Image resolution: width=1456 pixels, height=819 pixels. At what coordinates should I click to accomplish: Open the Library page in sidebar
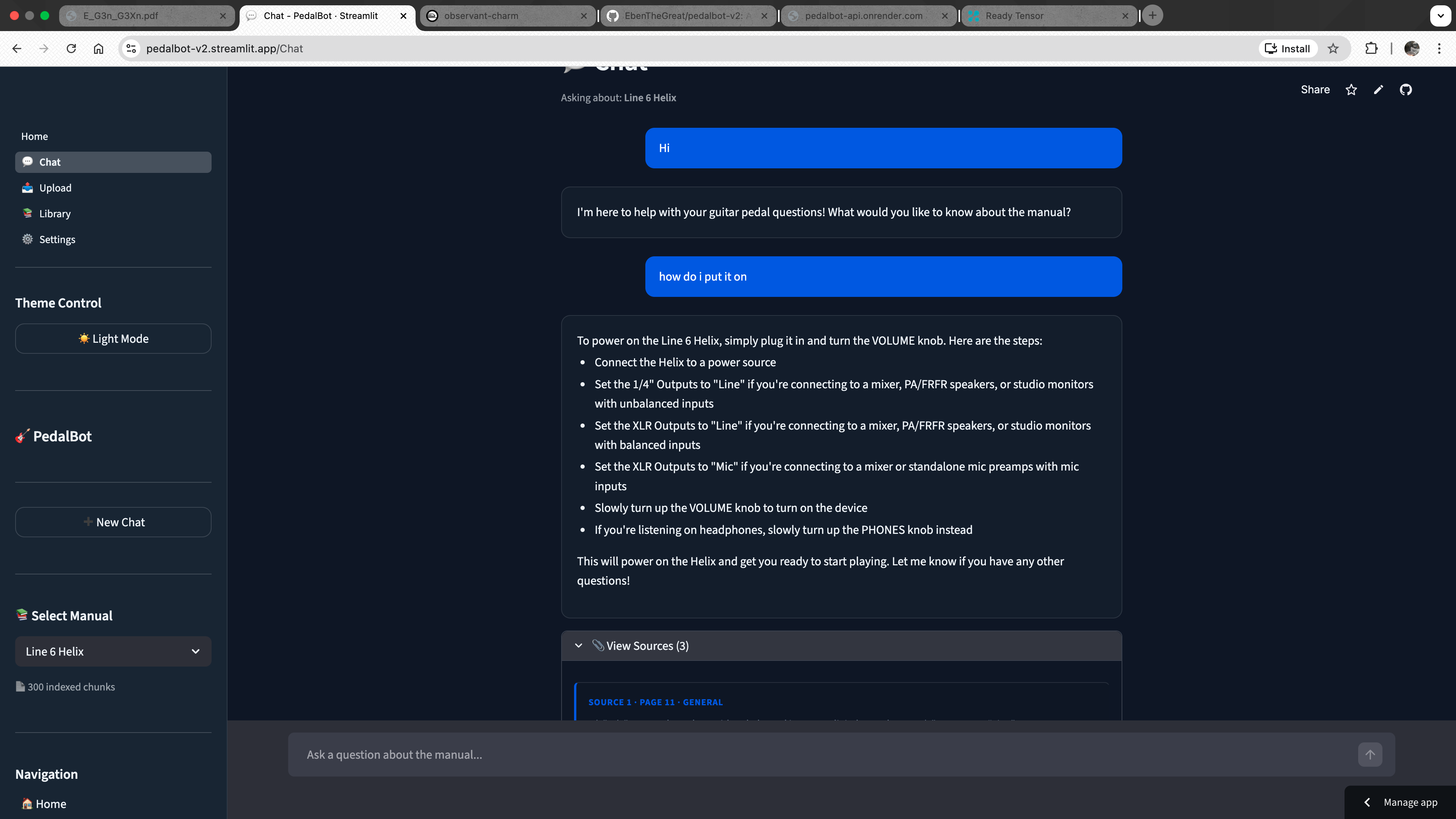coord(113,213)
